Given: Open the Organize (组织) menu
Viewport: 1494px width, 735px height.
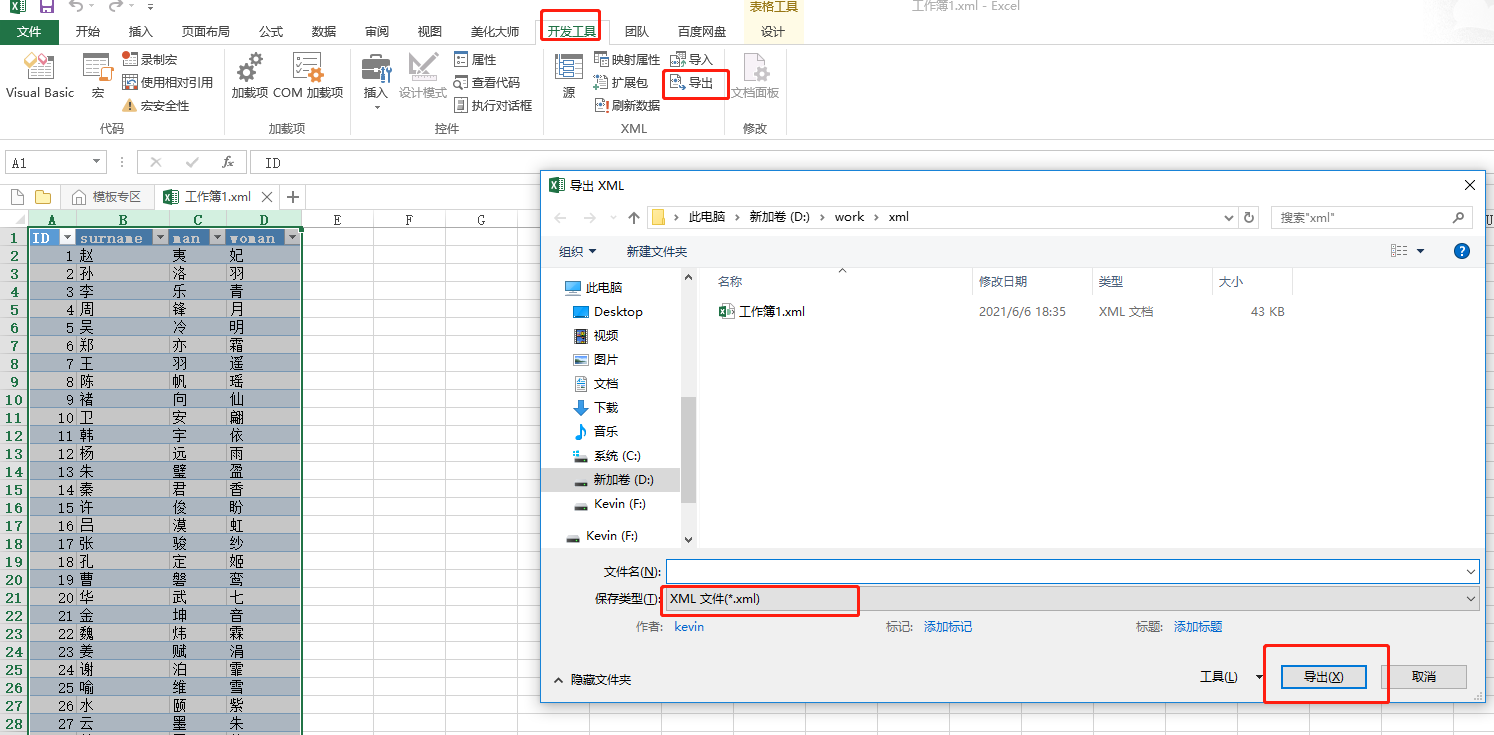Looking at the screenshot, I should pos(577,251).
